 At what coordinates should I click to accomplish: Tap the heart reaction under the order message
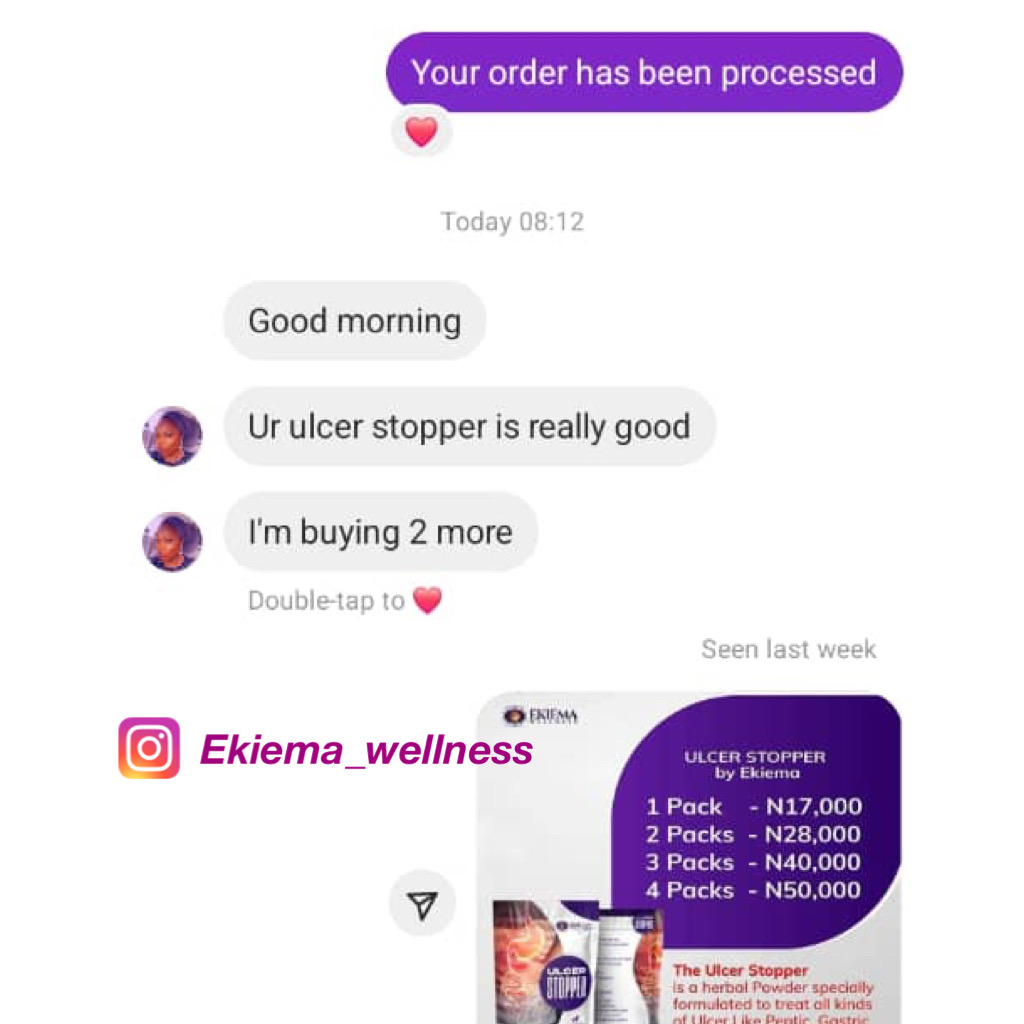421,132
